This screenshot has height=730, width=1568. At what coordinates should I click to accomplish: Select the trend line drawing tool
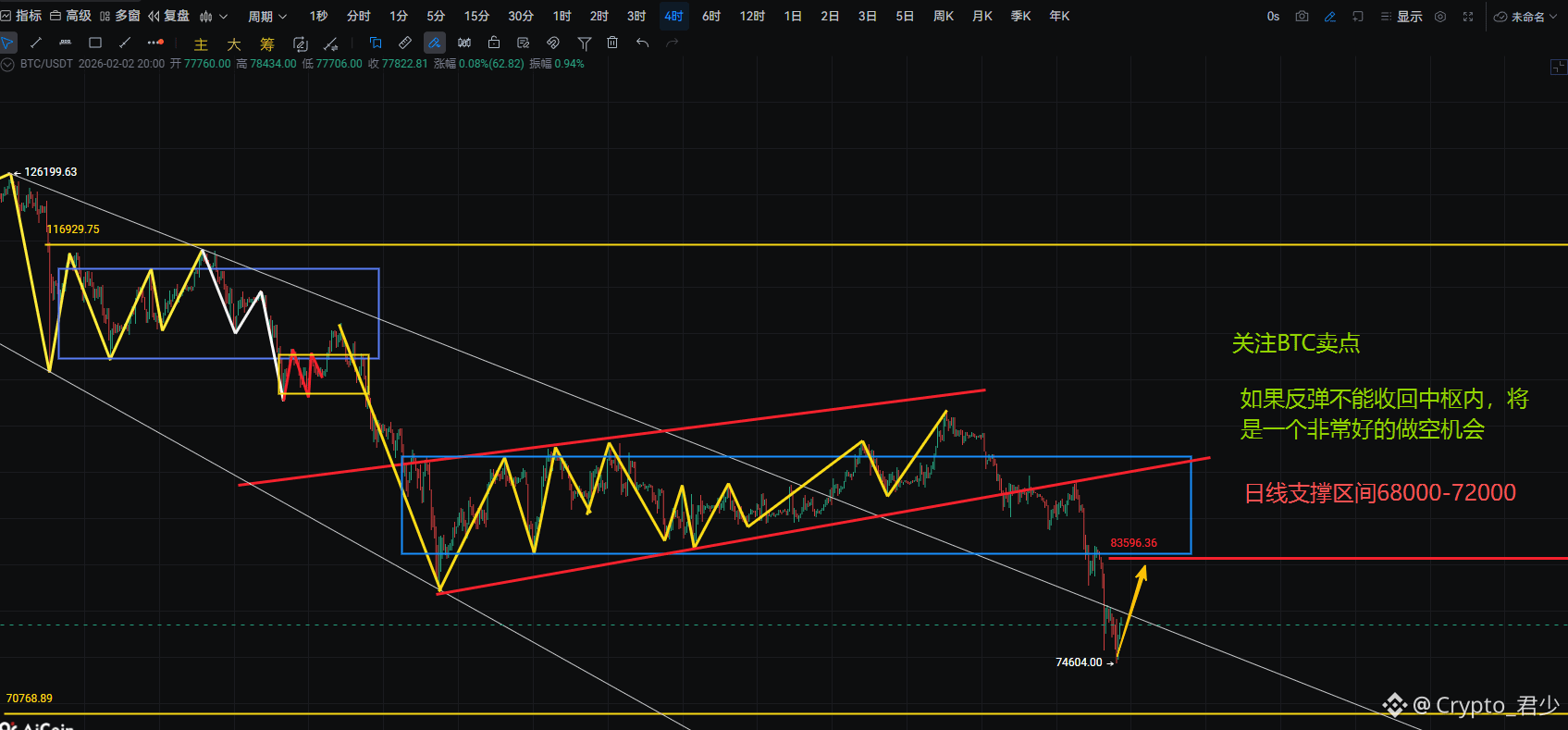(36, 43)
